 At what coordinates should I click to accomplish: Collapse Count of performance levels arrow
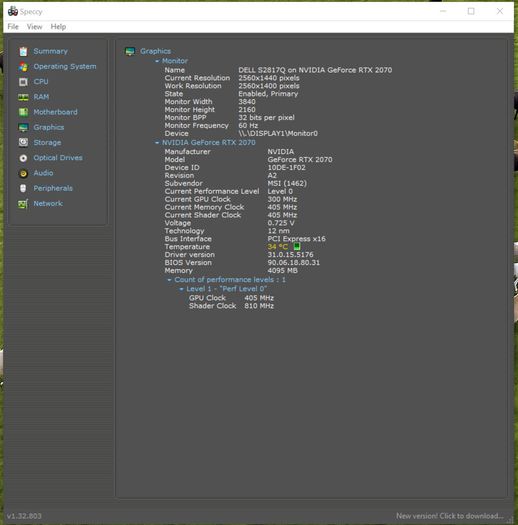point(169,280)
